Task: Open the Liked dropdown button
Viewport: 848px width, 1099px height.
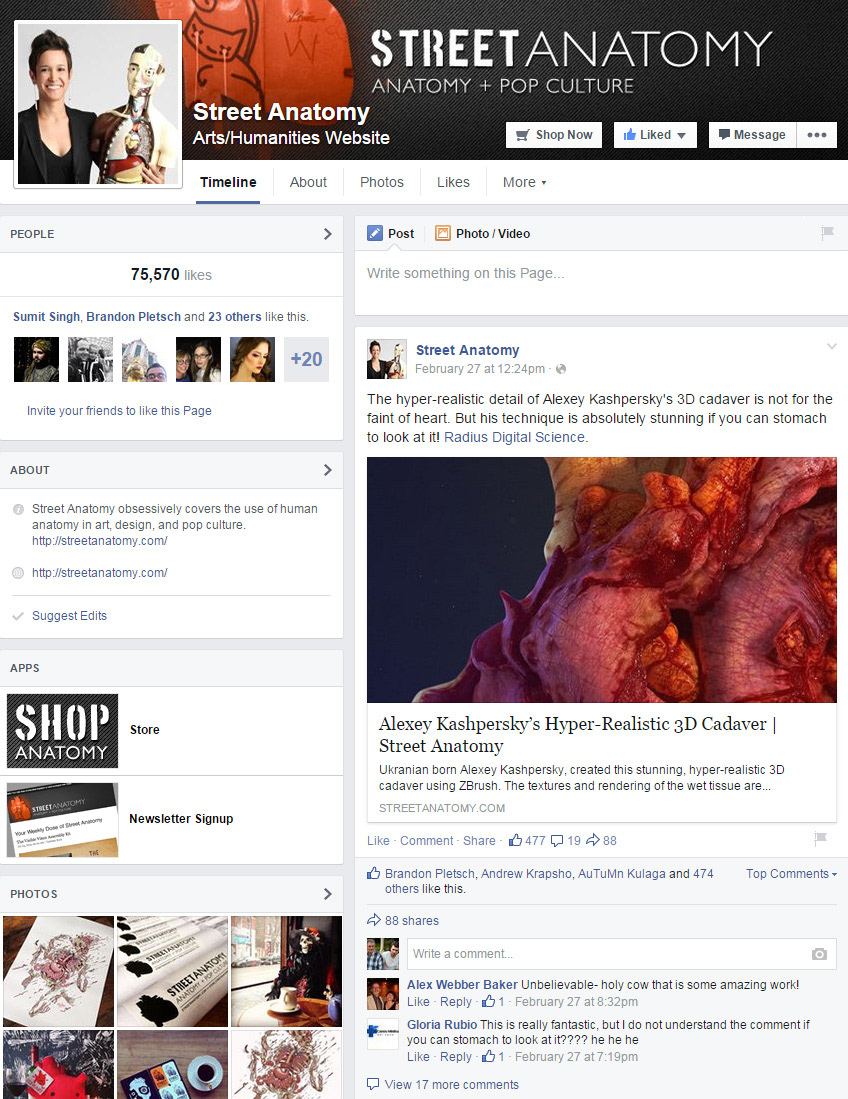Action: click(x=655, y=135)
